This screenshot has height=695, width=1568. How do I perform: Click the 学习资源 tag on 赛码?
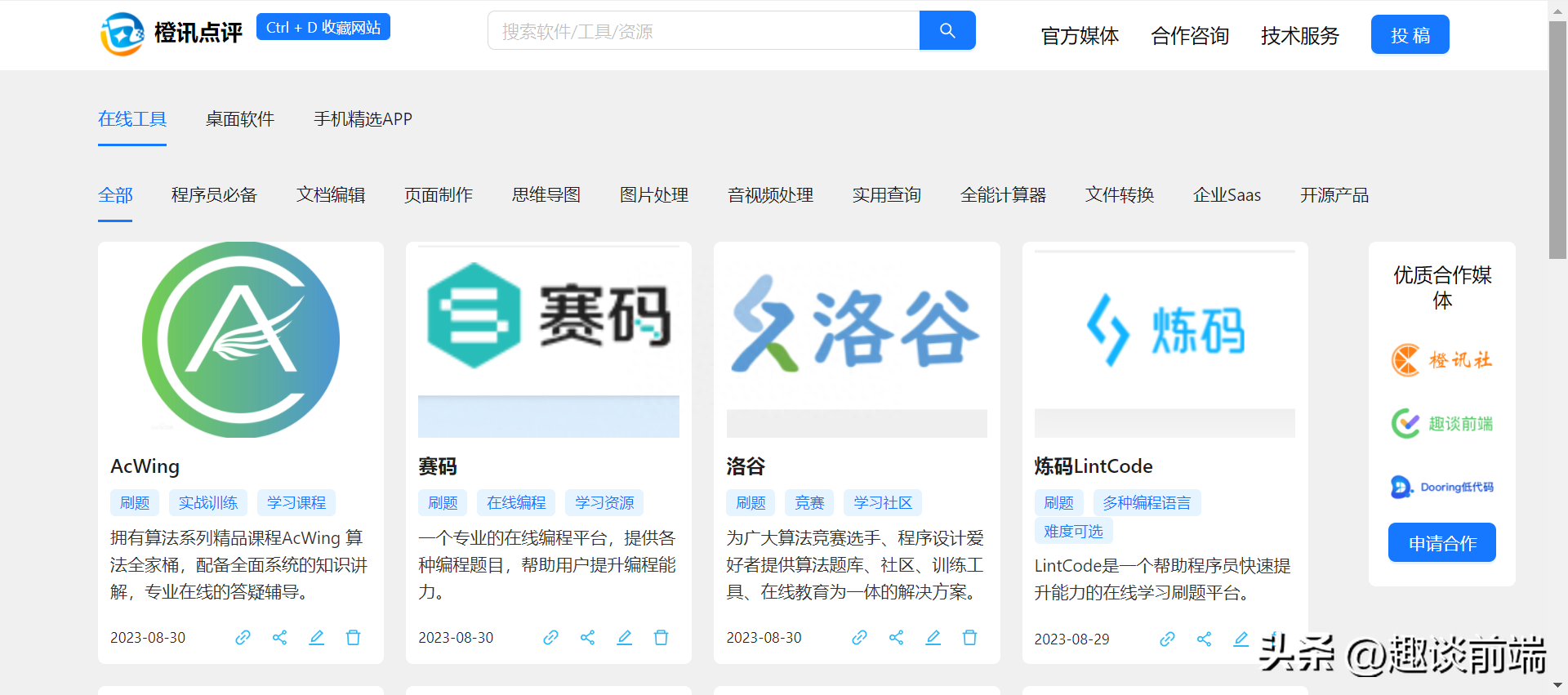tap(604, 502)
